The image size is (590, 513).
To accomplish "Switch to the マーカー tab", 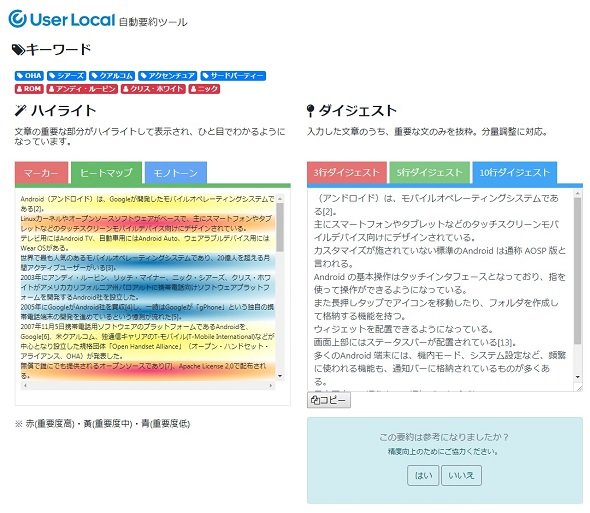I will [41, 173].
